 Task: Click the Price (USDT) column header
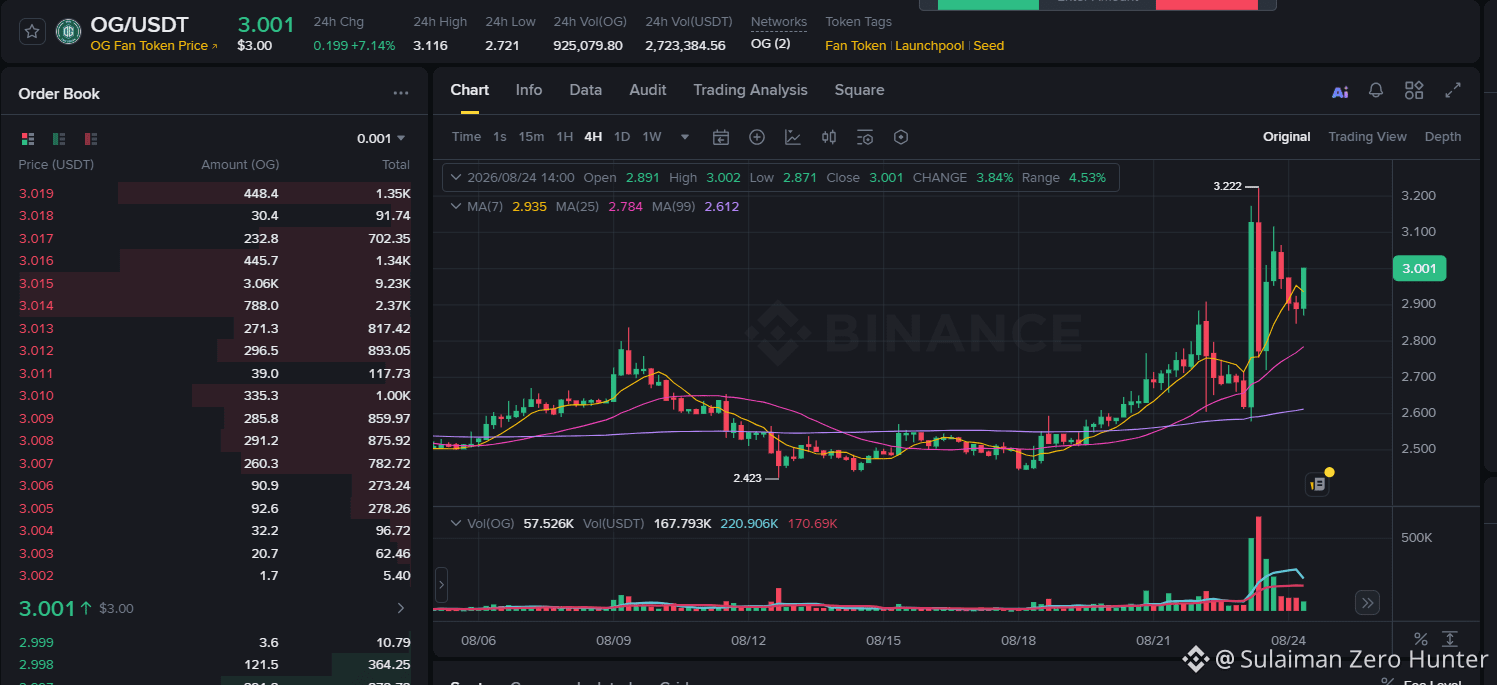coord(56,165)
